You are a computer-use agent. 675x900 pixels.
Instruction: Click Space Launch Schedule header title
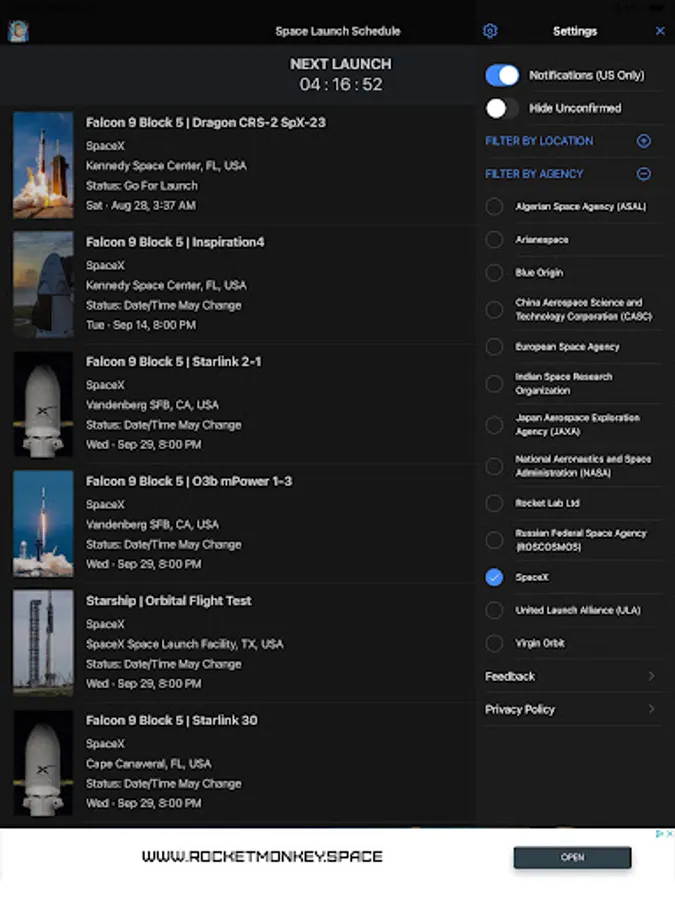(338, 31)
